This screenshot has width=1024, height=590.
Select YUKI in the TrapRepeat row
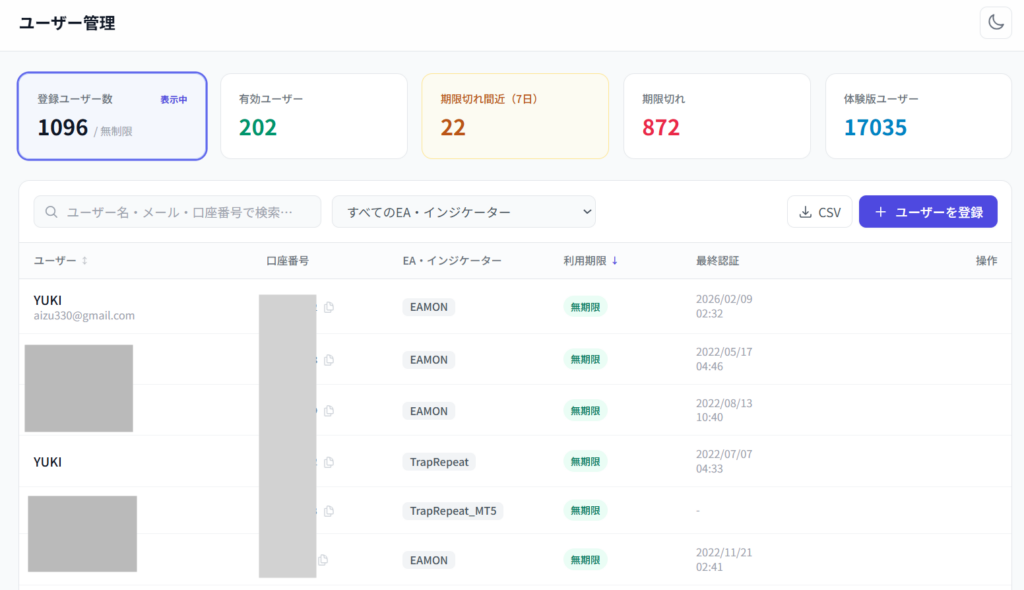coord(48,462)
